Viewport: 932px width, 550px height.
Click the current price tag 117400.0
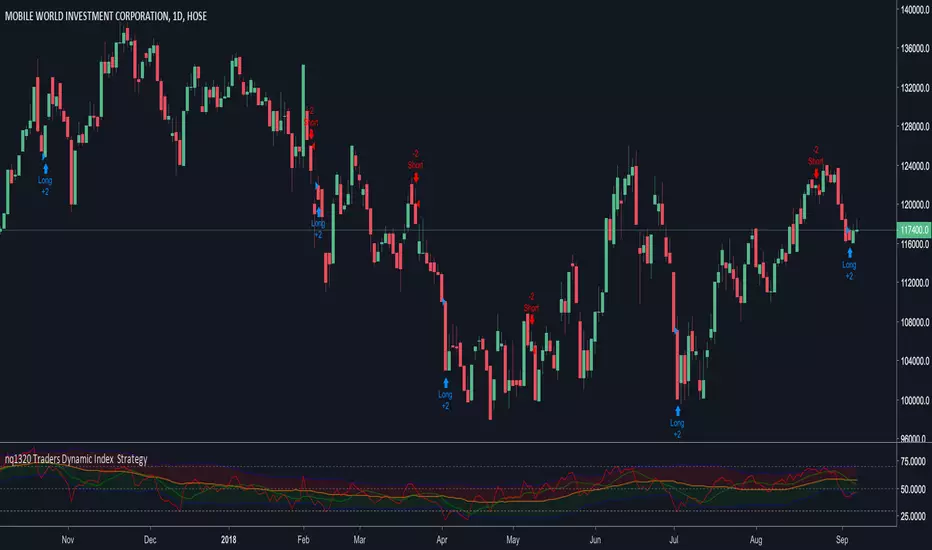(x=914, y=230)
